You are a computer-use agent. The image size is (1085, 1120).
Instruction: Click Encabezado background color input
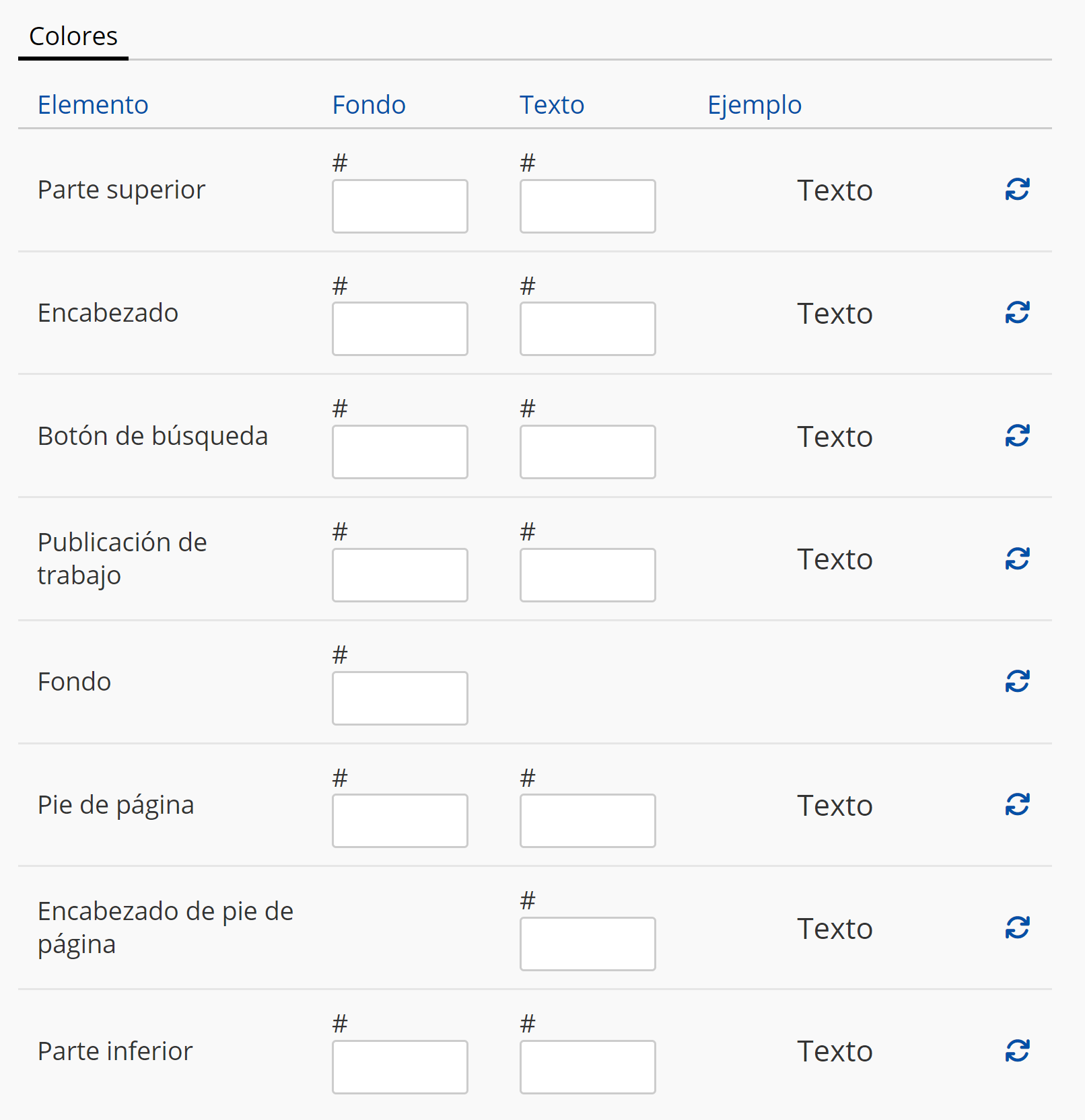[x=400, y=329]
